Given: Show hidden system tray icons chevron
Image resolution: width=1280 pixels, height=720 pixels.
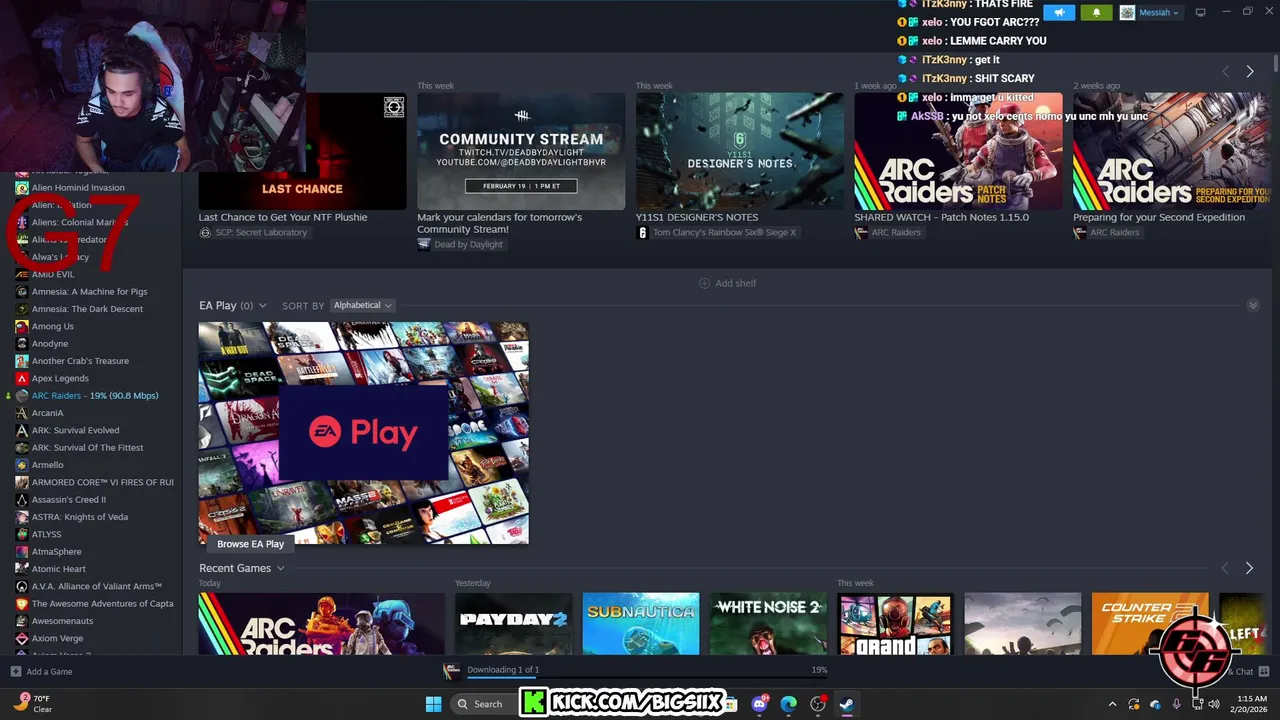Looking at the screenshot, I should 1112,704.
